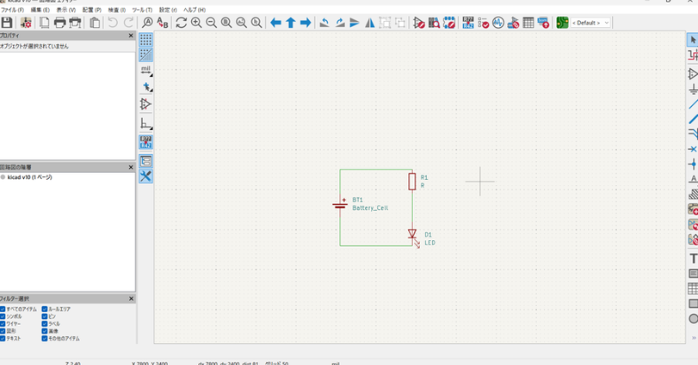Viewport: 698px width, 365px height.
Task: Open the ヘルプ menu
Action: (x=195, y=10)
